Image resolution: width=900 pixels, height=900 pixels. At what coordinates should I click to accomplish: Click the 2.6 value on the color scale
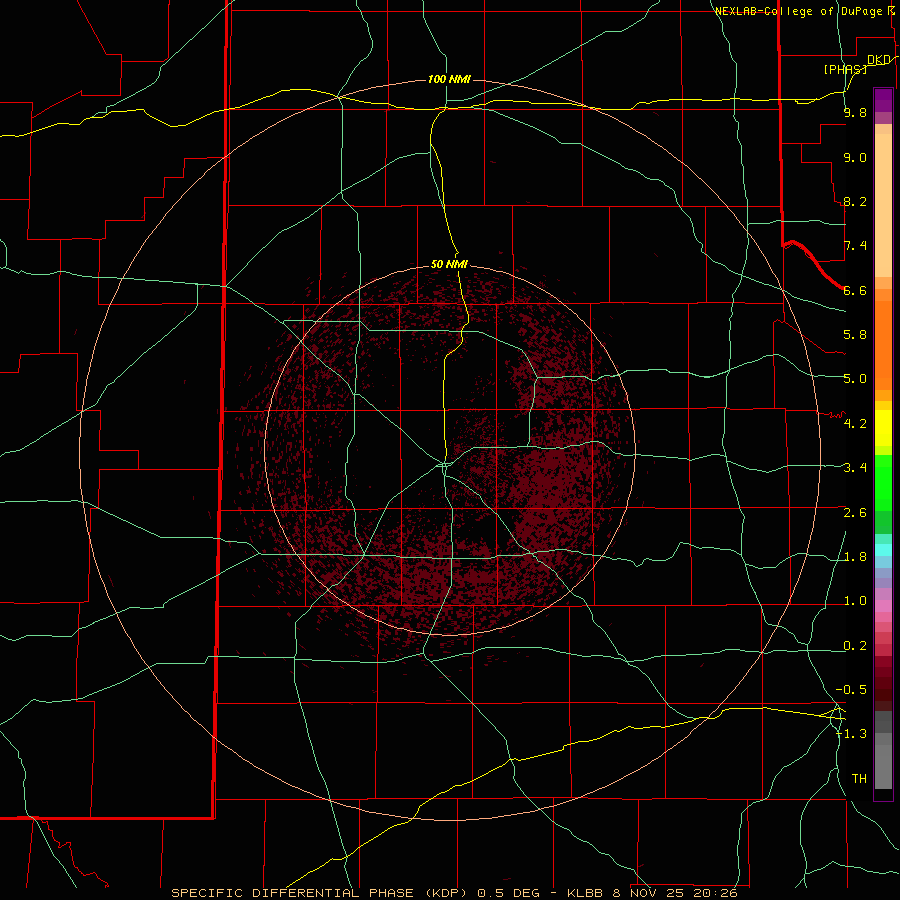point(855,513)
